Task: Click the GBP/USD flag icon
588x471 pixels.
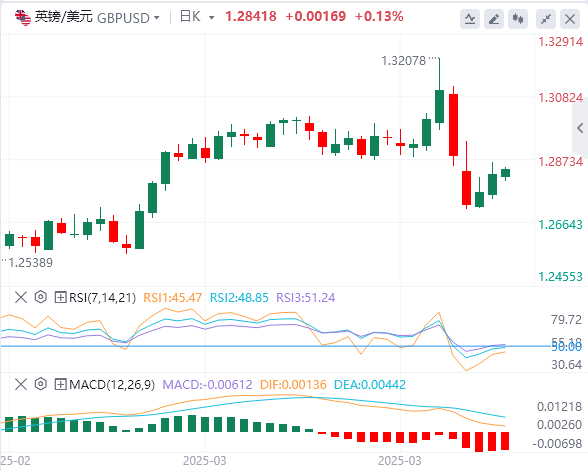Action: coord(23,18)
